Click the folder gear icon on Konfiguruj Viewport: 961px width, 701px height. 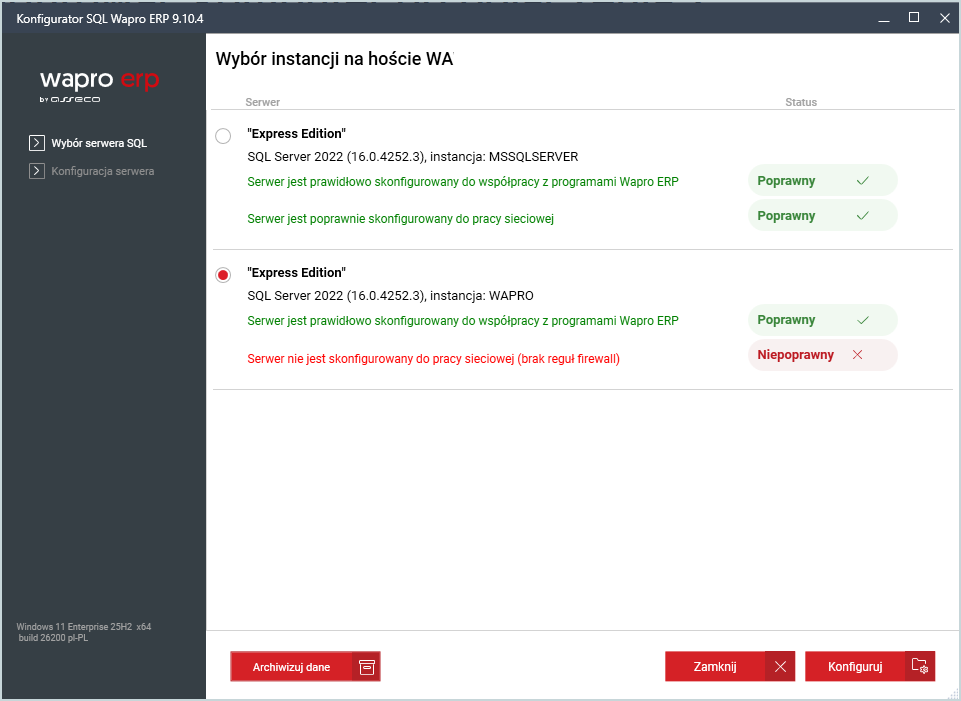pos(920,666)
